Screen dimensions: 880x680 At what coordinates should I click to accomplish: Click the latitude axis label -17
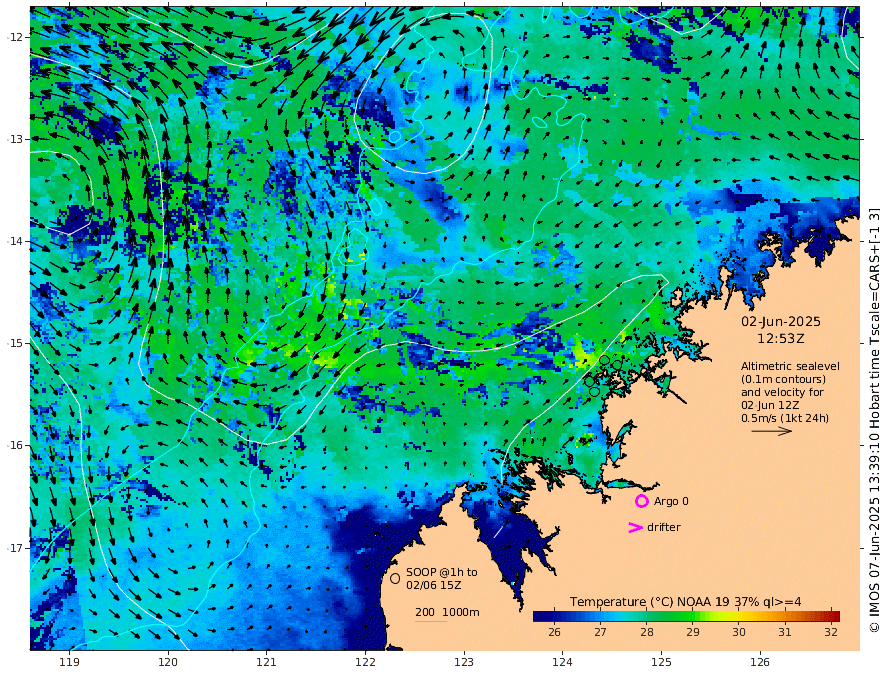click(x=14, y=548)
